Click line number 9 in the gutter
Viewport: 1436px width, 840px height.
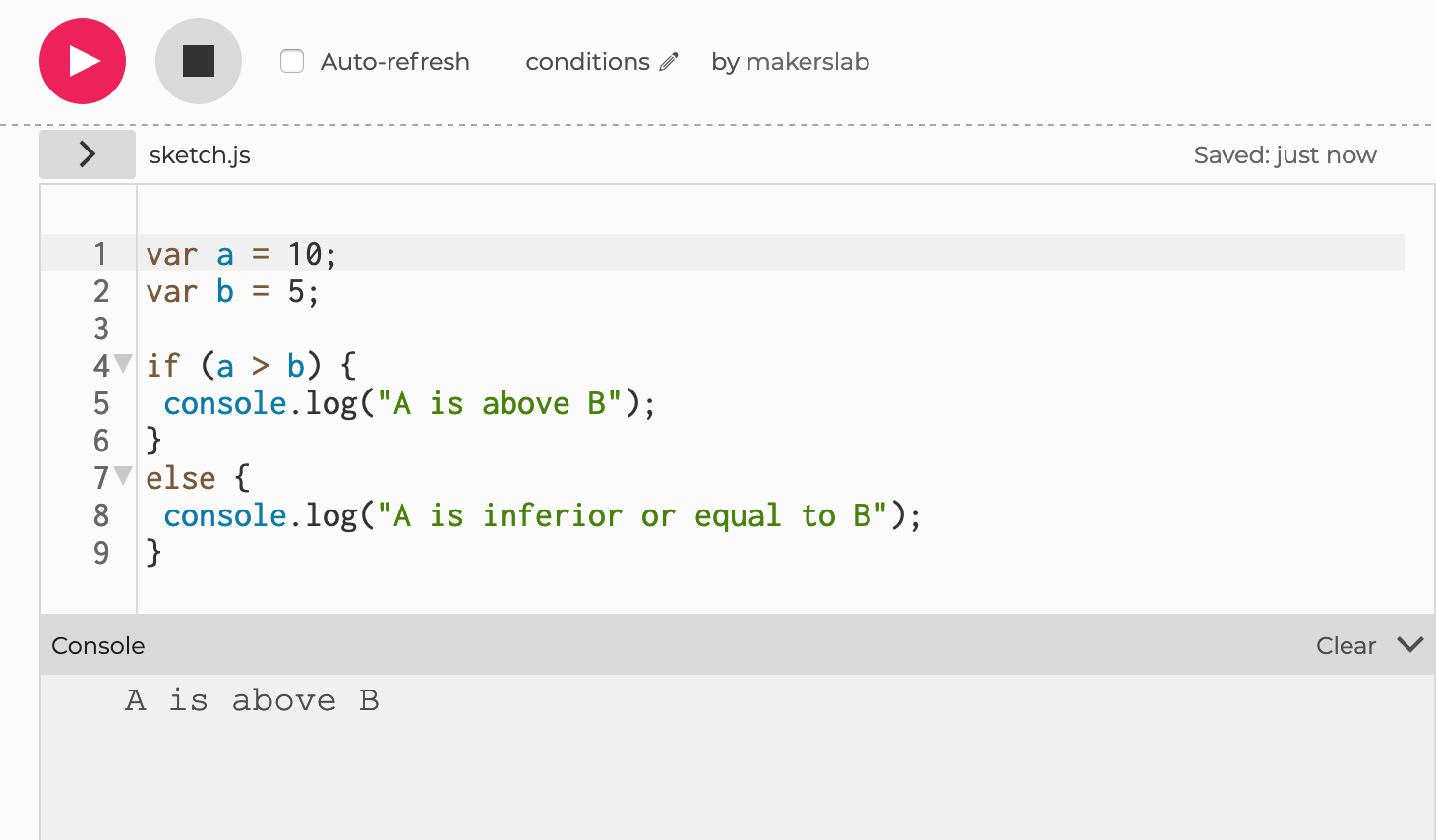click(x=101, y=553)
